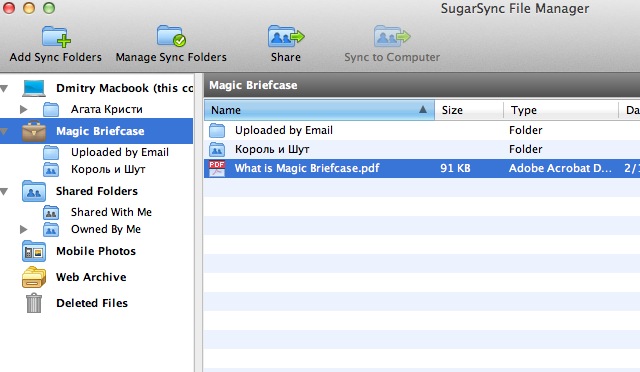Collapse the Magic Briefcase disclosure triangle
The width and height of the screenshot is (640, 372).
[x=4, y=131]
